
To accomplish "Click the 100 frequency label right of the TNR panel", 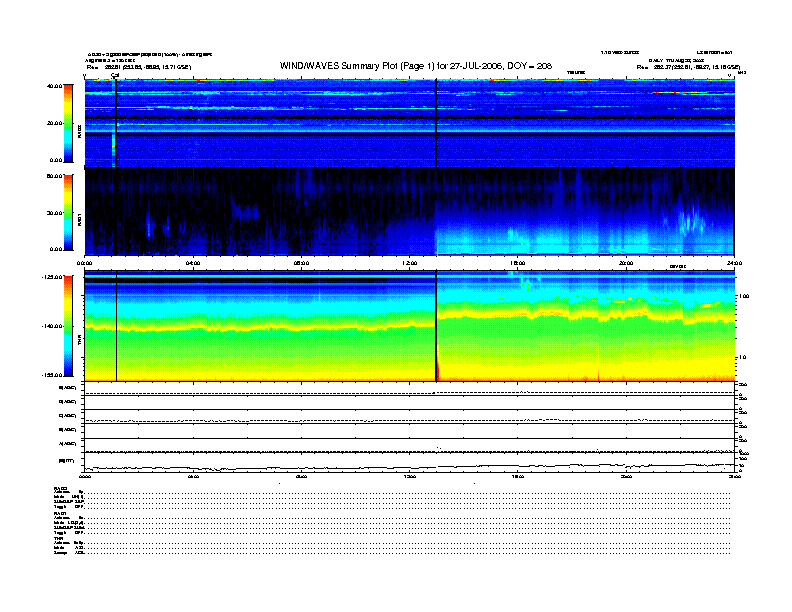I will tap(744, 296).
